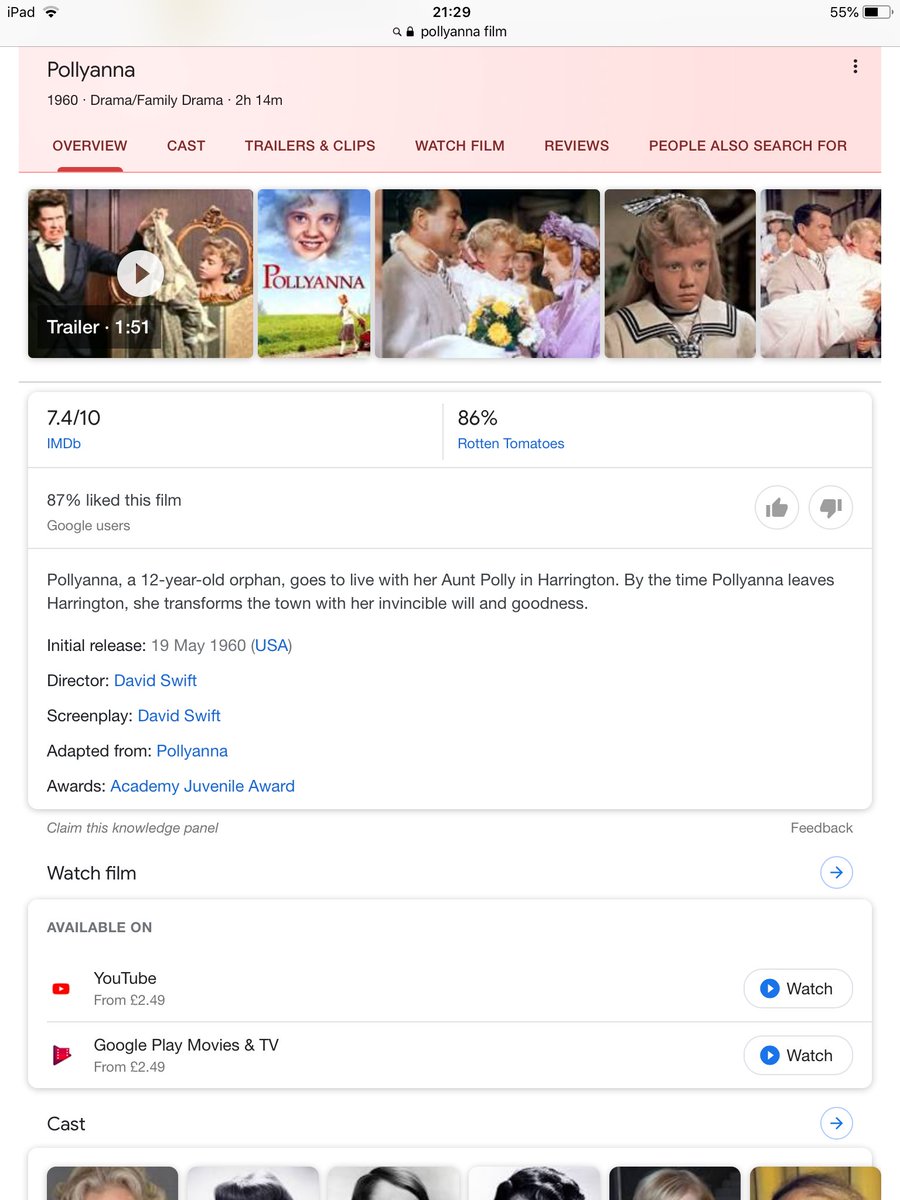
Task: Open the Reviews tab
Action: click(x=577, y=146)
